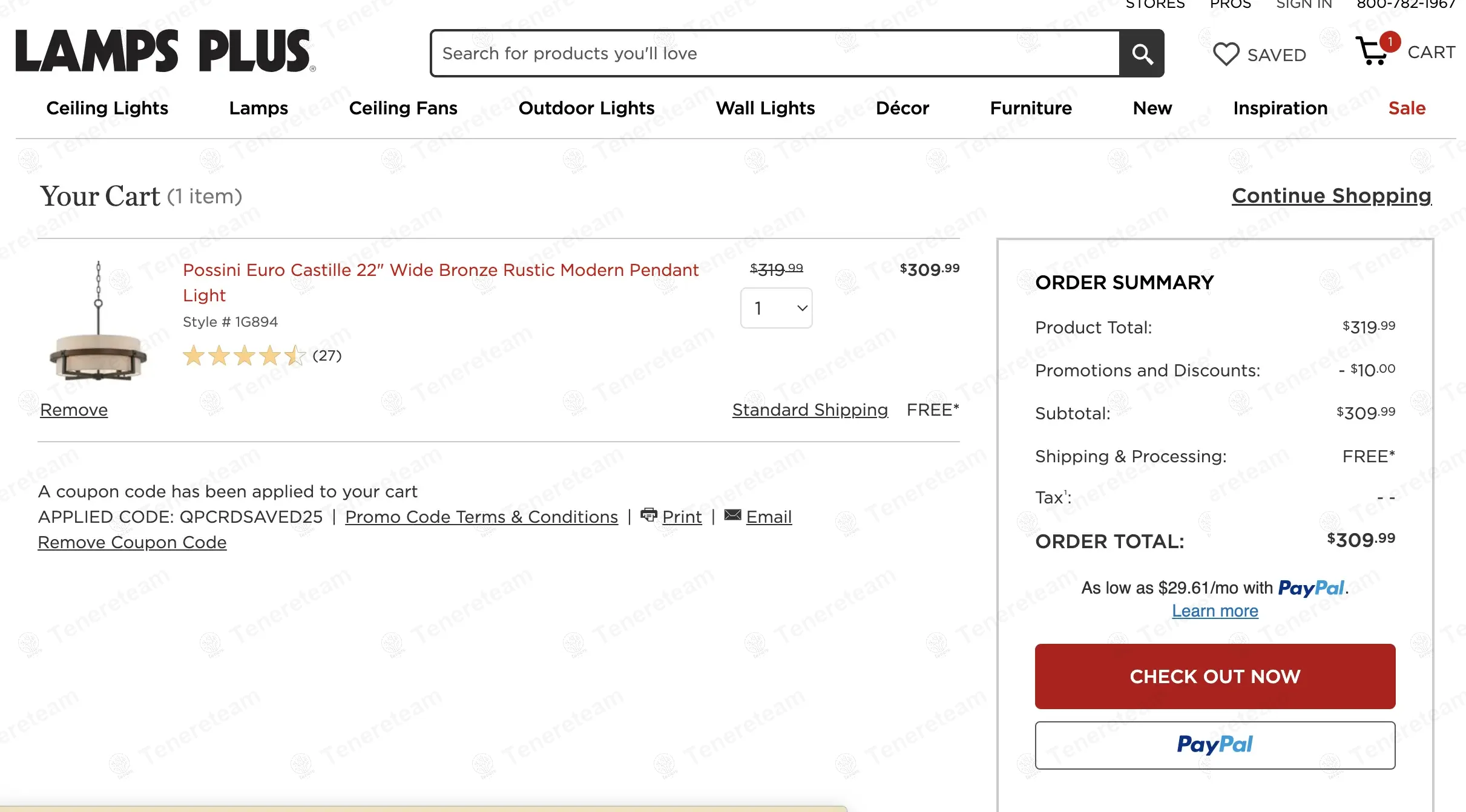Viewport: 1466px width, 812px height.
Task: Open the shopping cart icon
Action: coord(1373,51)
